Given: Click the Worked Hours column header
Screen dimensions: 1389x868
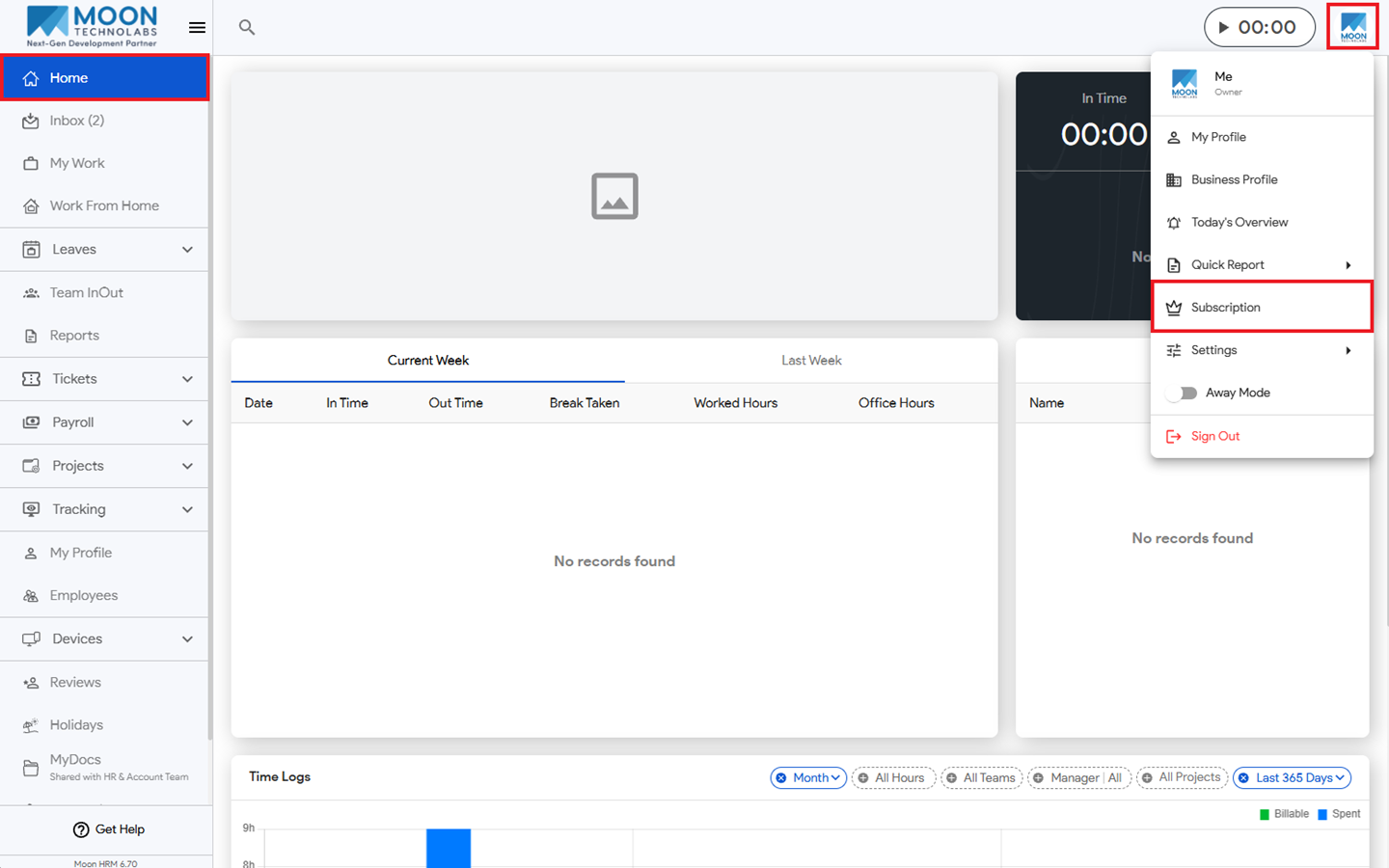Looking at the screenshot, I should click(x=735, y=403).
